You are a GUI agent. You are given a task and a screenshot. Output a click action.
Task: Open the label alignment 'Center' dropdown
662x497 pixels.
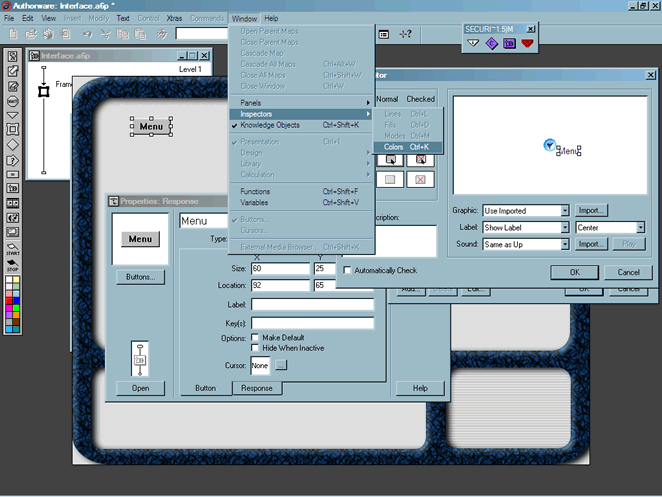pos(640,227)
